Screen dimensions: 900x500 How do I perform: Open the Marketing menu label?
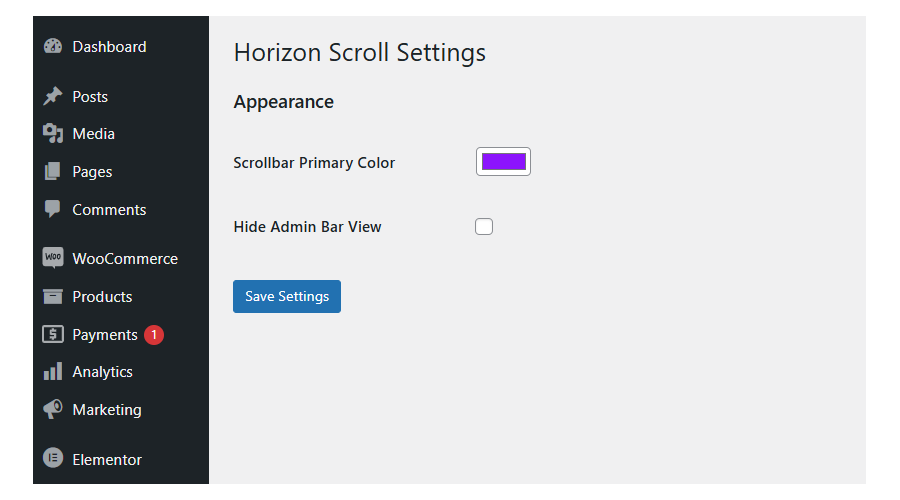pyautogui.click(x=107, y=410)
